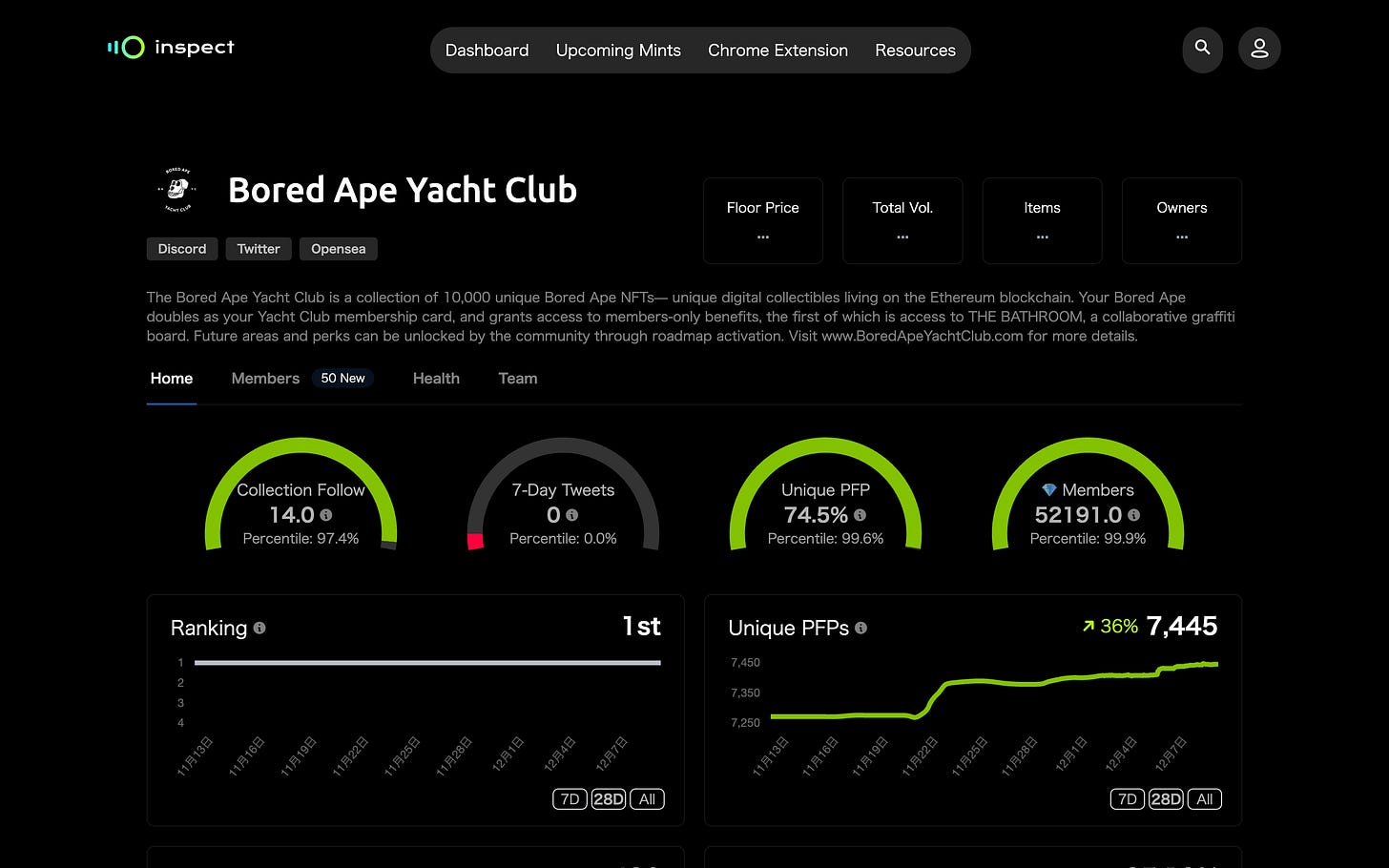Screen dimensions: 1389x868
Task: Click Percentile: 99.6% text
Action: pos(826,539)
